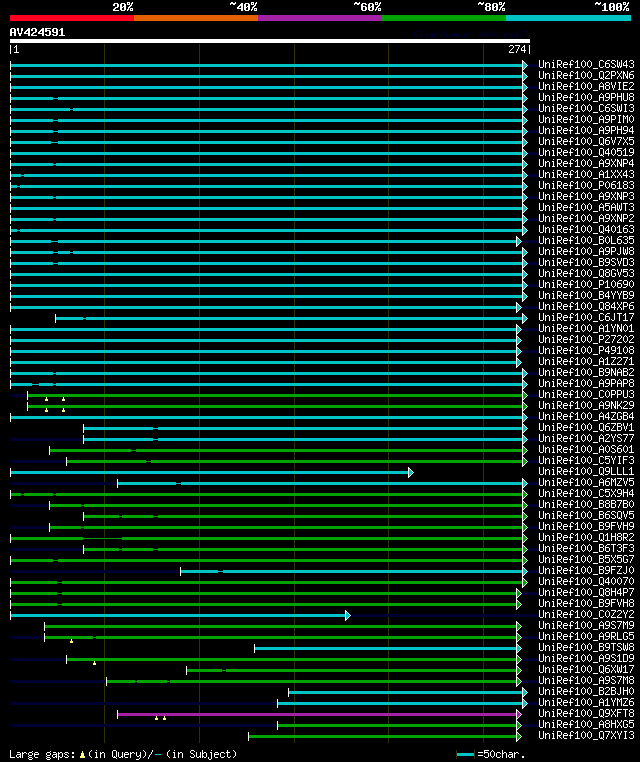Viewport: 640px width, 762px height.
Task: Click the UniRef100_C0Z2Y2 label
Action: click(x=586, y=614)
